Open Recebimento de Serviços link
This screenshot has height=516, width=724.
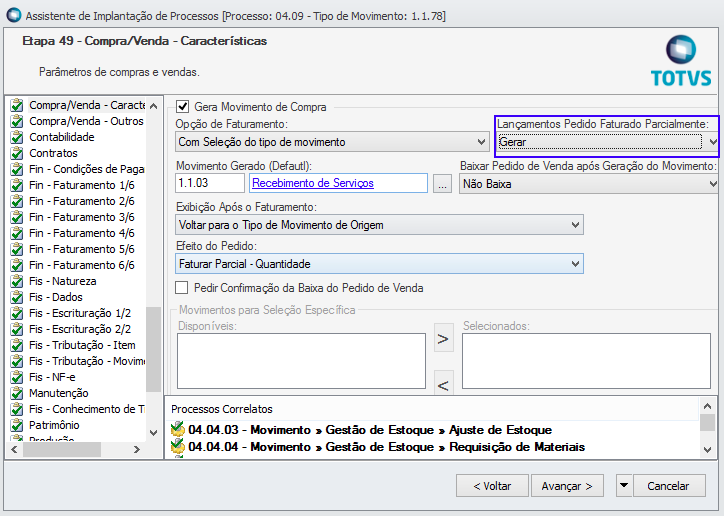(313, 183)
